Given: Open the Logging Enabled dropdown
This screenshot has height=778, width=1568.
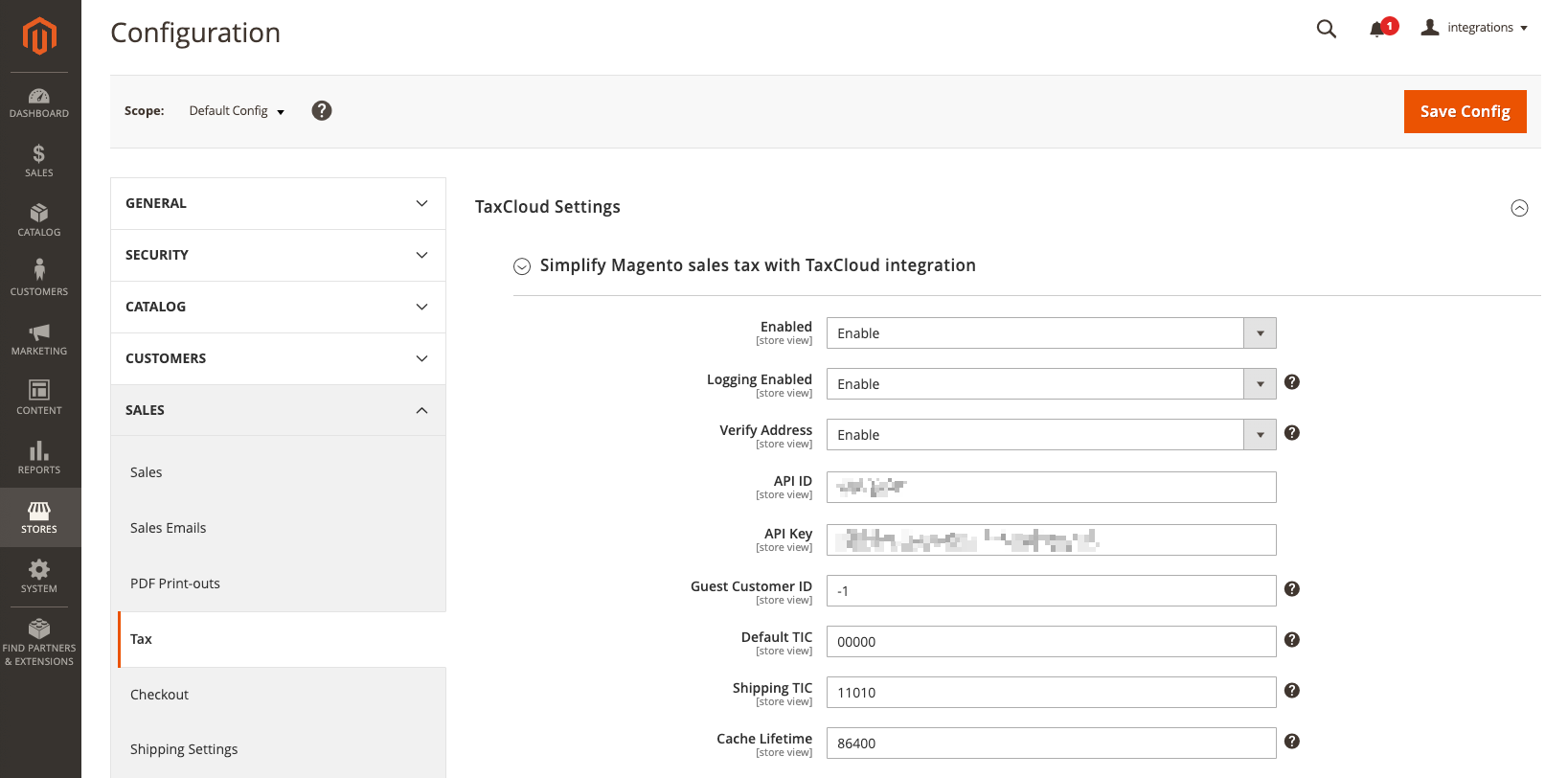Looking at the screenshot, I should (x=1051, y=384).
